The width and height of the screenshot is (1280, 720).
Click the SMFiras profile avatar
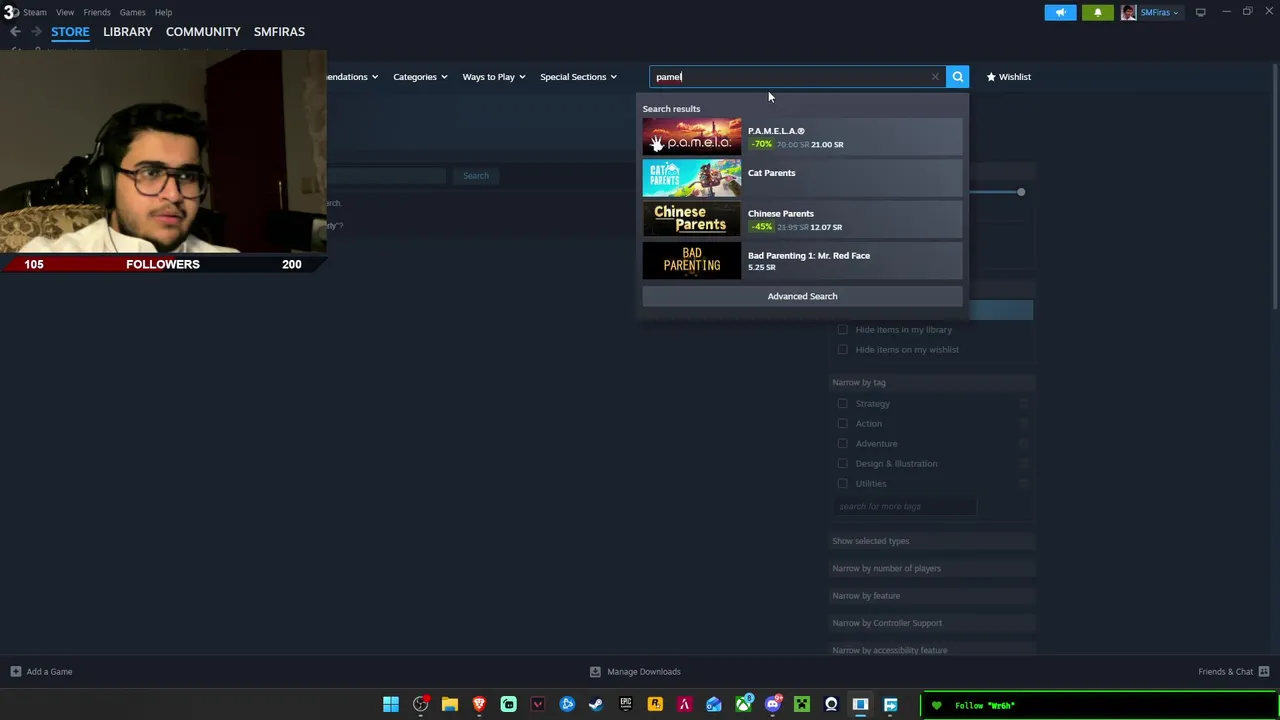point(1128,12)
